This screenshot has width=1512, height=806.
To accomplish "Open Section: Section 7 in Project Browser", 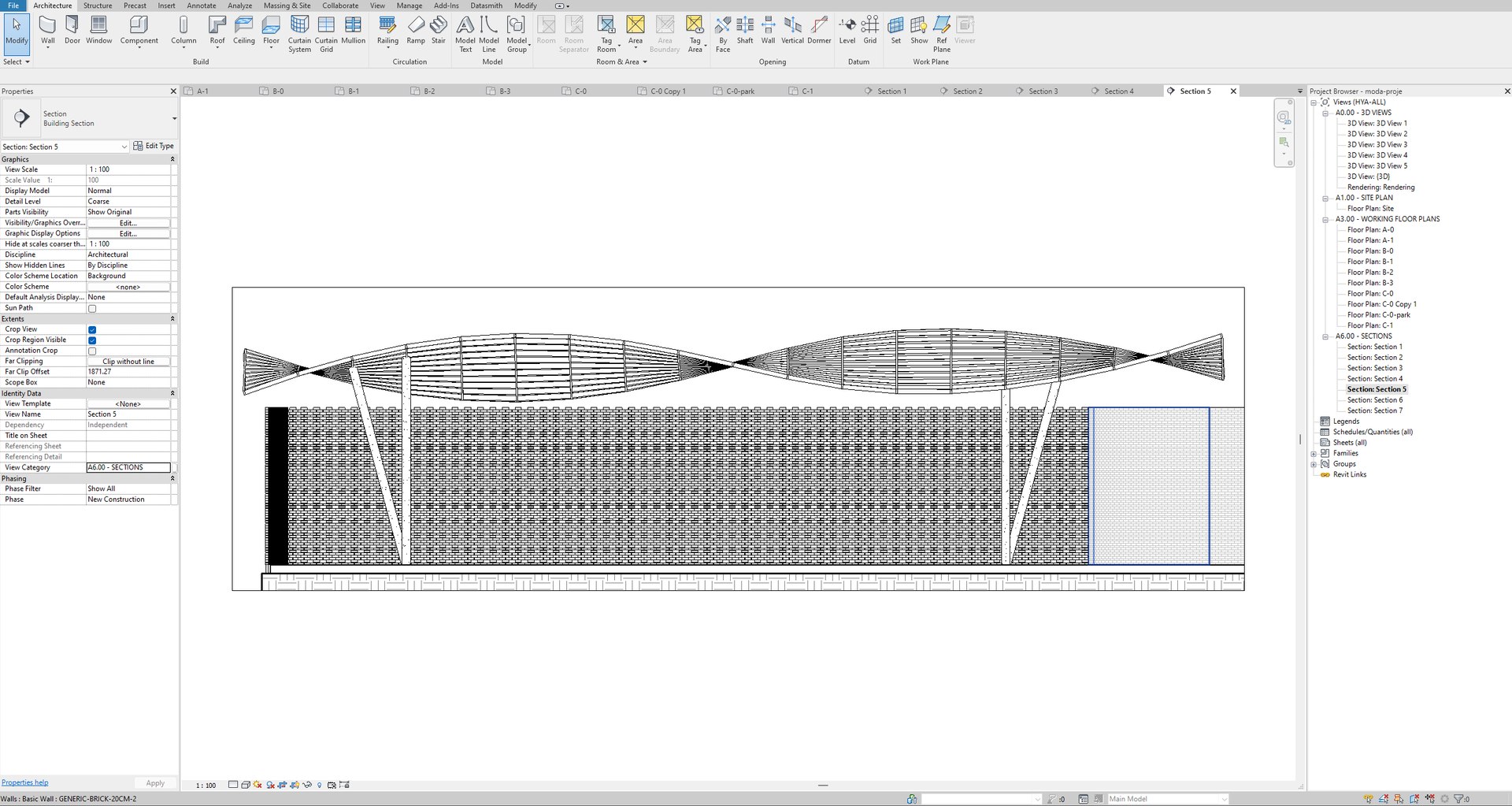I will tap(1374, 410).
